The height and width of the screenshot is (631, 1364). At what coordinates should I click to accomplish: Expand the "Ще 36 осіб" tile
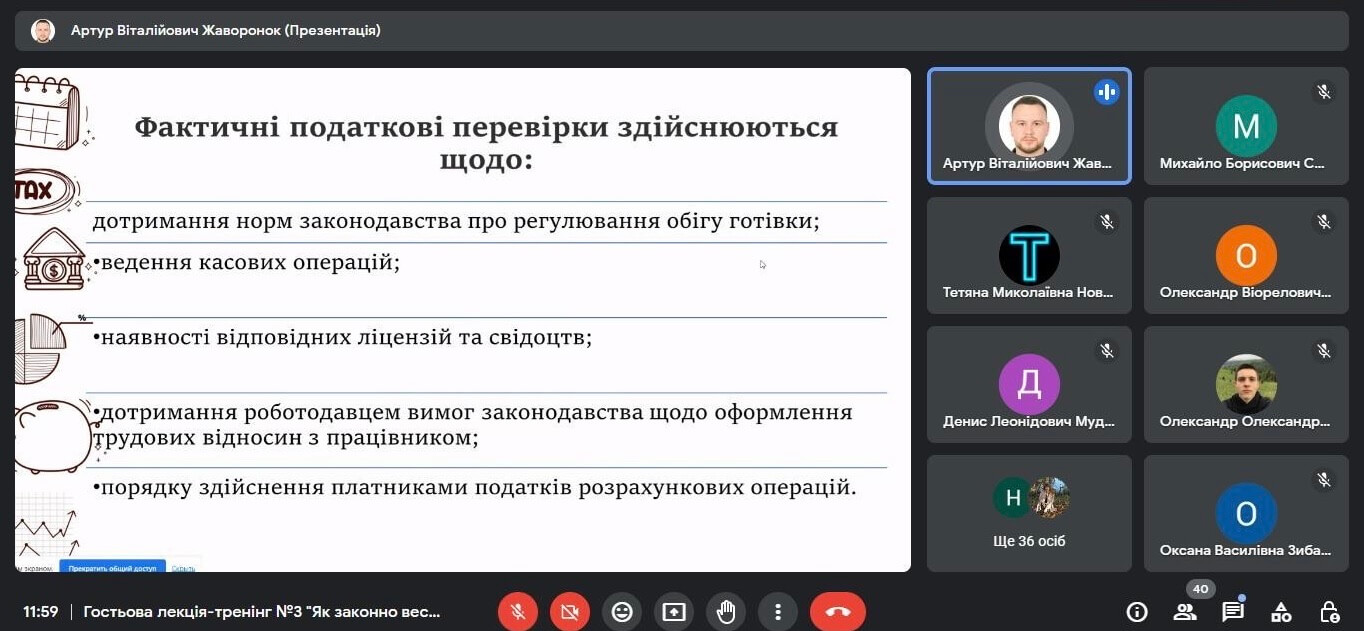coord(1029,513)
